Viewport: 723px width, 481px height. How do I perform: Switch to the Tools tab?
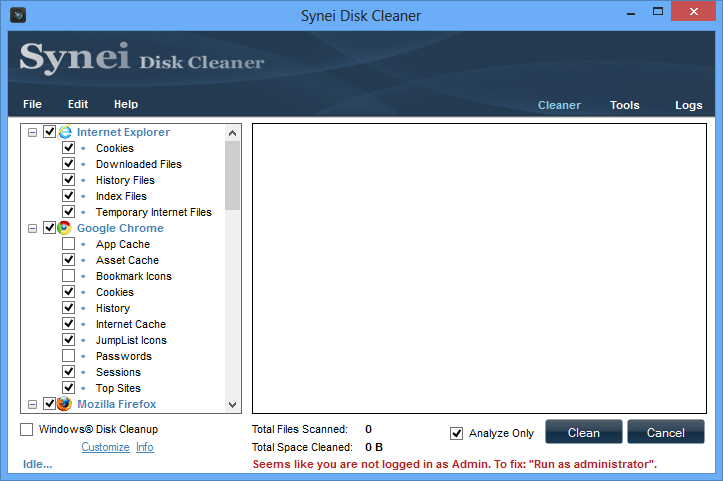coord(625,105)
